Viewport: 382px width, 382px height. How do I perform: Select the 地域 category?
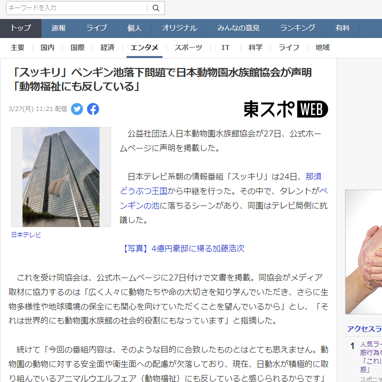point(322,48)
